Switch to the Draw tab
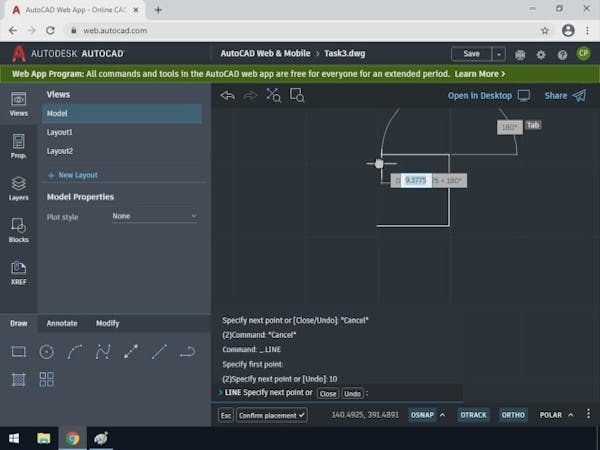Screen dimensions: 600x450 point(18,323)
